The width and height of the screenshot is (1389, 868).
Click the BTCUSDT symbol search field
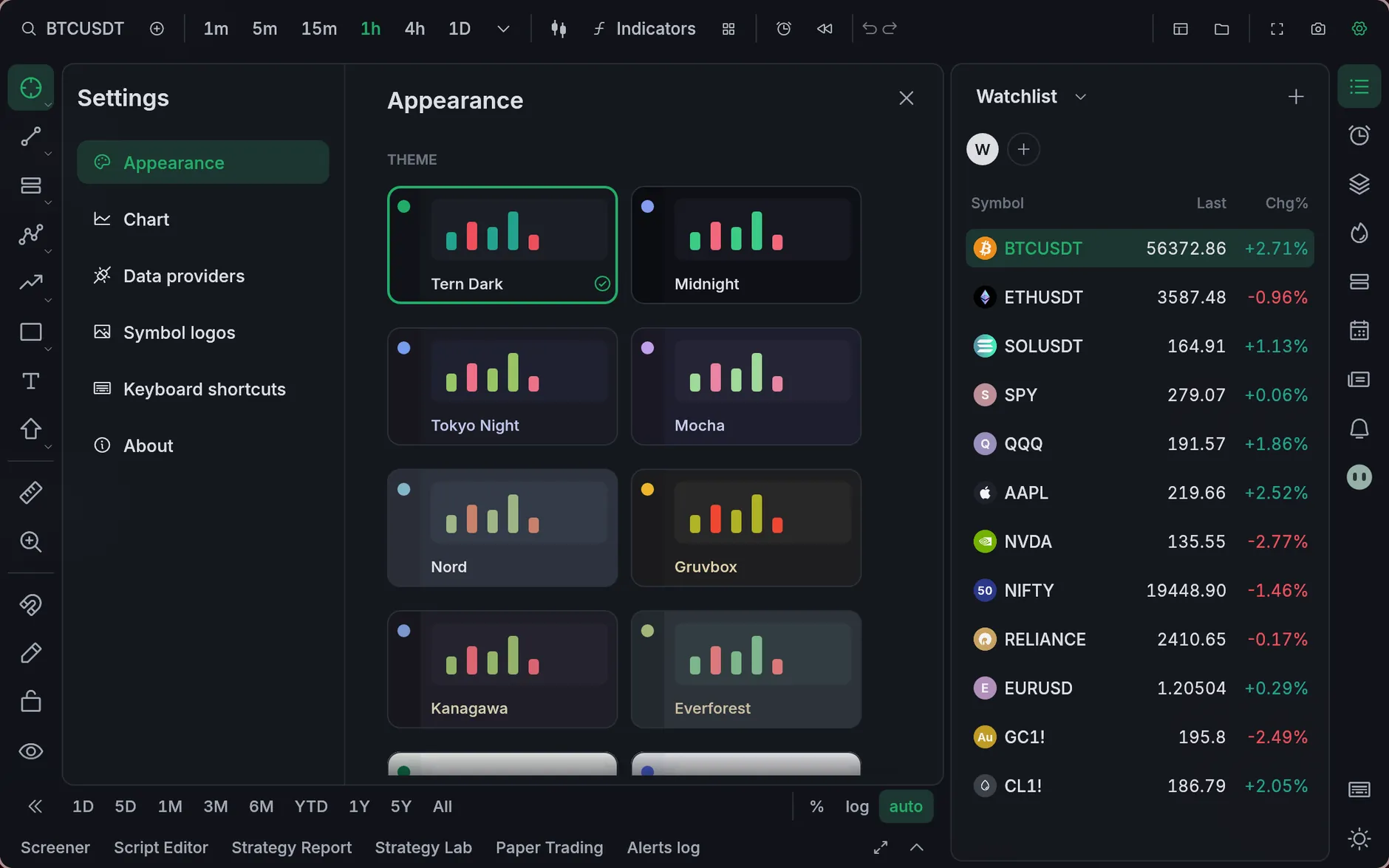point(72,29)
